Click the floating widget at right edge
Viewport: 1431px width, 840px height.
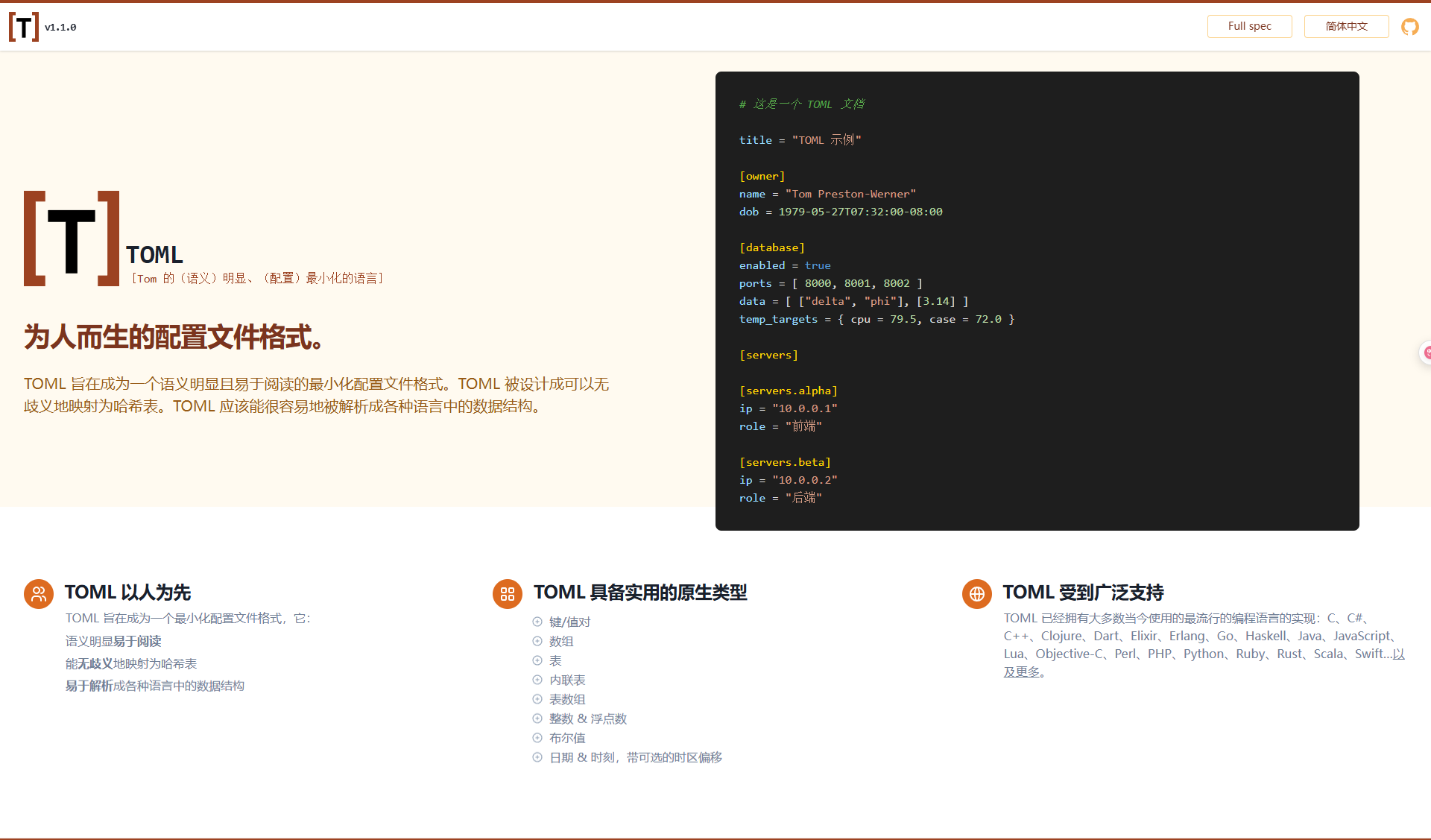[x=1425, y=353]
